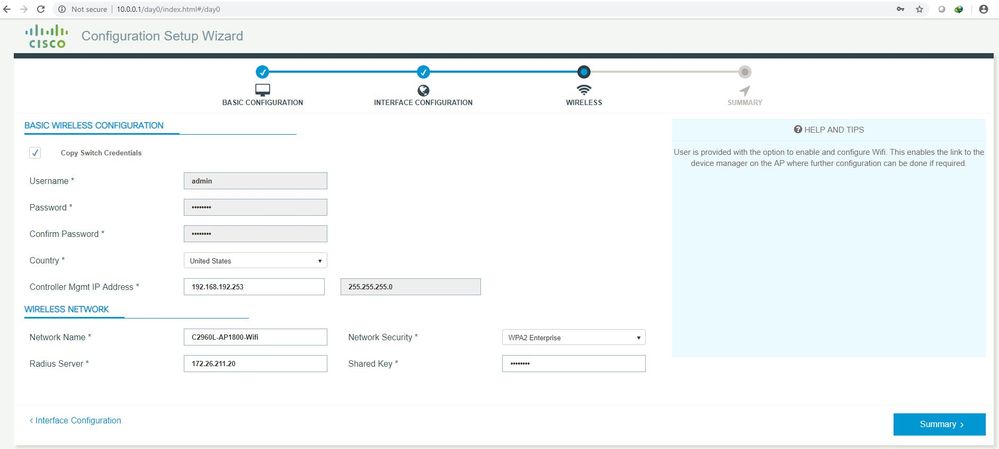Click the Network Name input field

[256, 337]
